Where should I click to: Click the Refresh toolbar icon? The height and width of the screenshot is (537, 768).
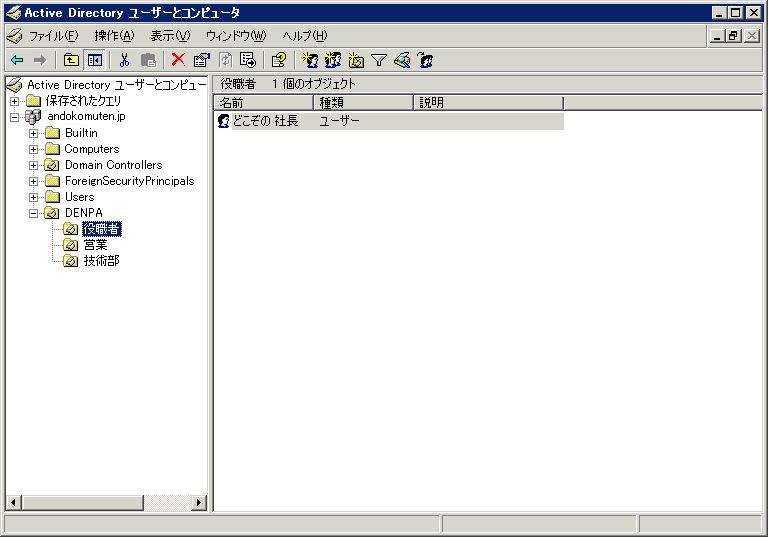click(x=225, y=60)
